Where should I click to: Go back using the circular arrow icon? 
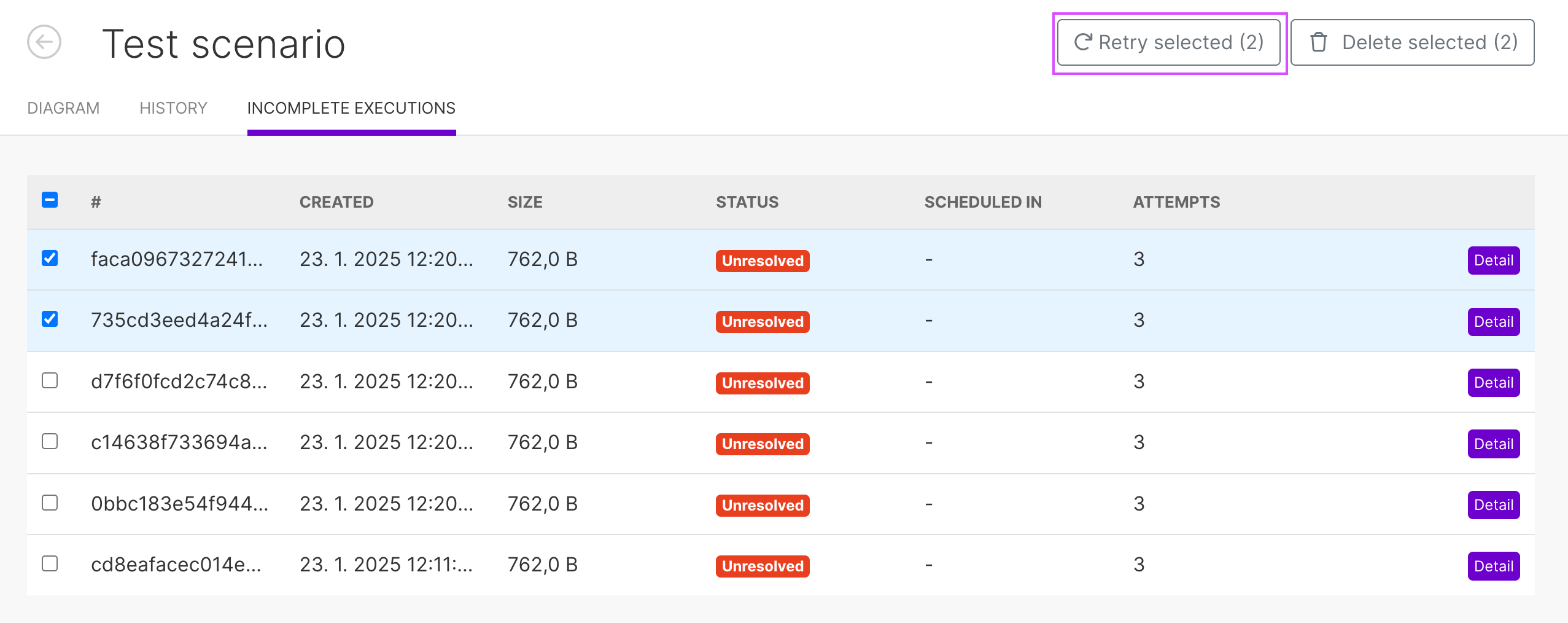pyautogui.click(x=44, y=42)
